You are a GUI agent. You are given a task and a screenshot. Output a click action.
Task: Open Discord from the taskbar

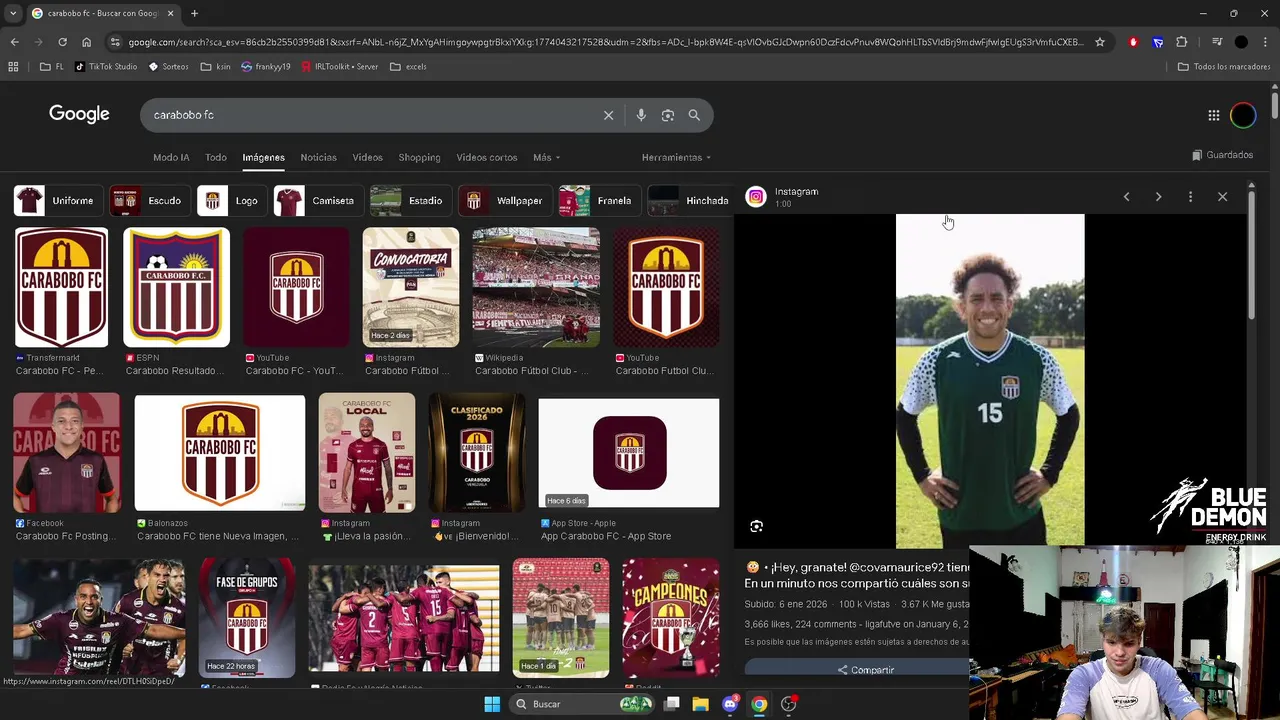point(730,704)
